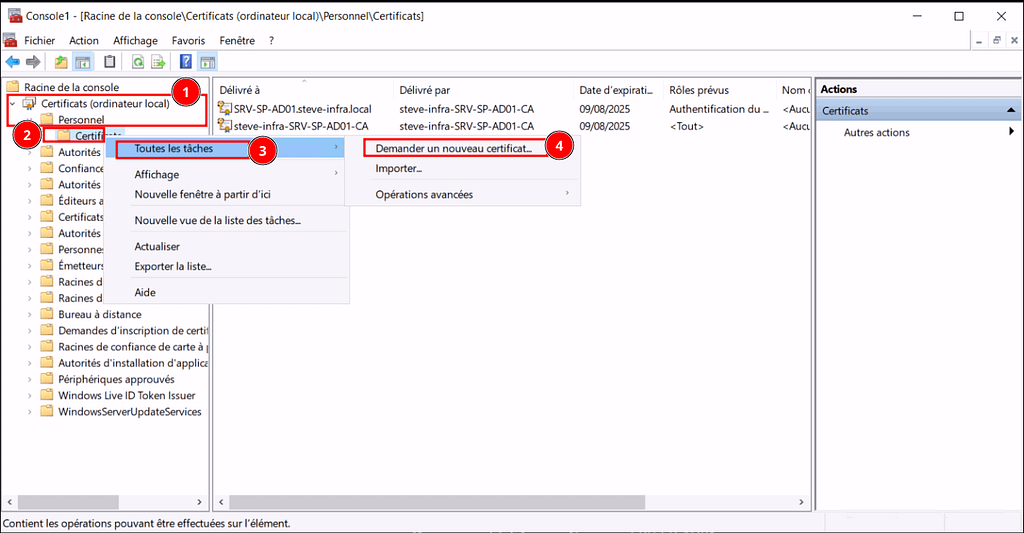Image resolution: width=1024 pixels, height=533 pixels.
Task: Select Importer... in the submenu
Action: 398,168
